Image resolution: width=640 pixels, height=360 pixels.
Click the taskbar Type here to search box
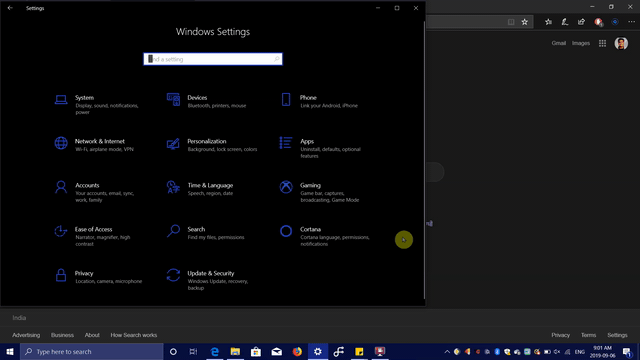click(x=92, y=351)
